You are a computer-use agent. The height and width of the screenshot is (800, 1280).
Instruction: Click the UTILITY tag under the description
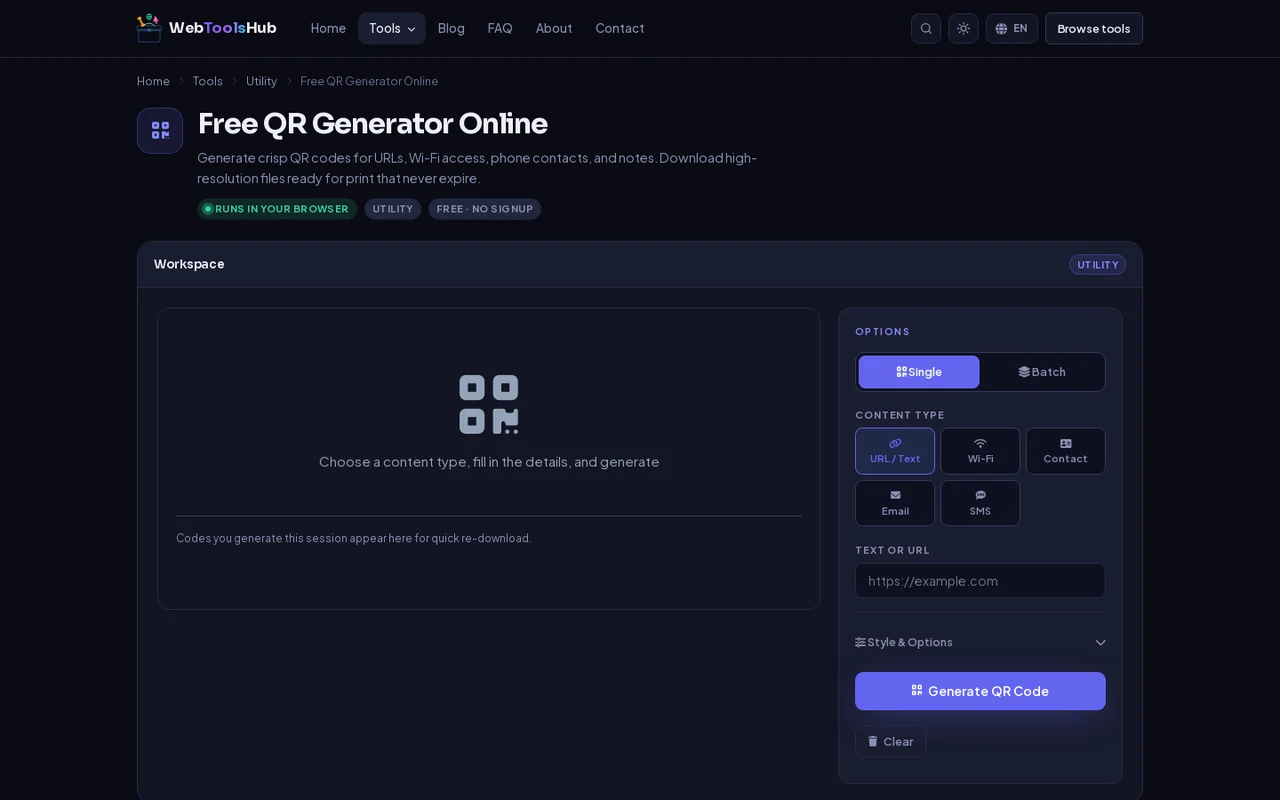(x=393, y=209)
